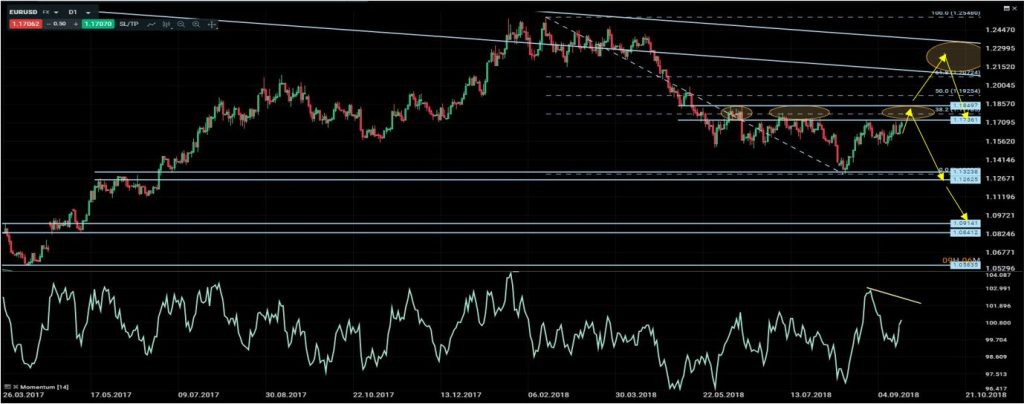1024x404 pixels.
Task: Close the chart with the top-right X
Action: 1014,8
